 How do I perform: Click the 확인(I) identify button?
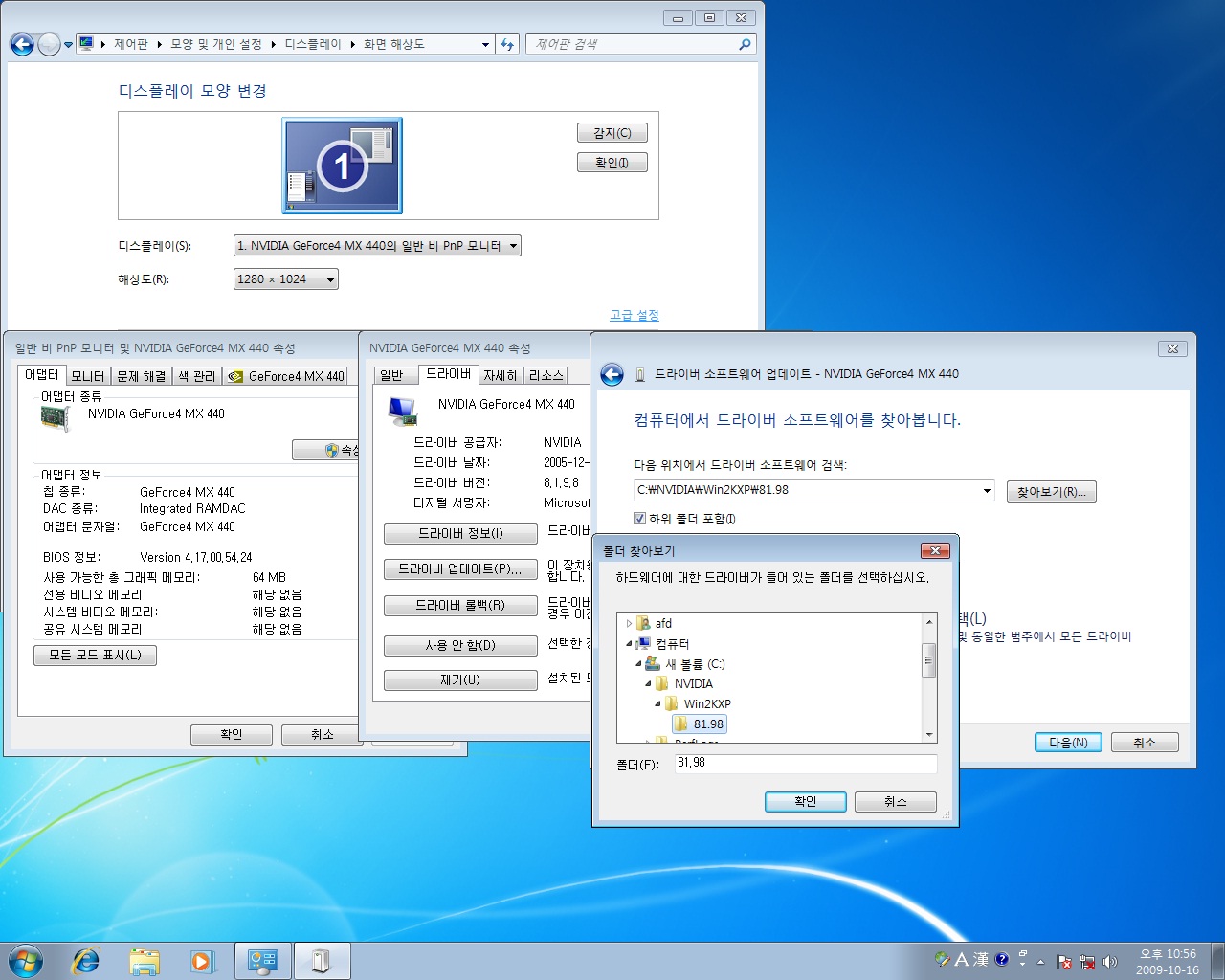coord(612,163)
